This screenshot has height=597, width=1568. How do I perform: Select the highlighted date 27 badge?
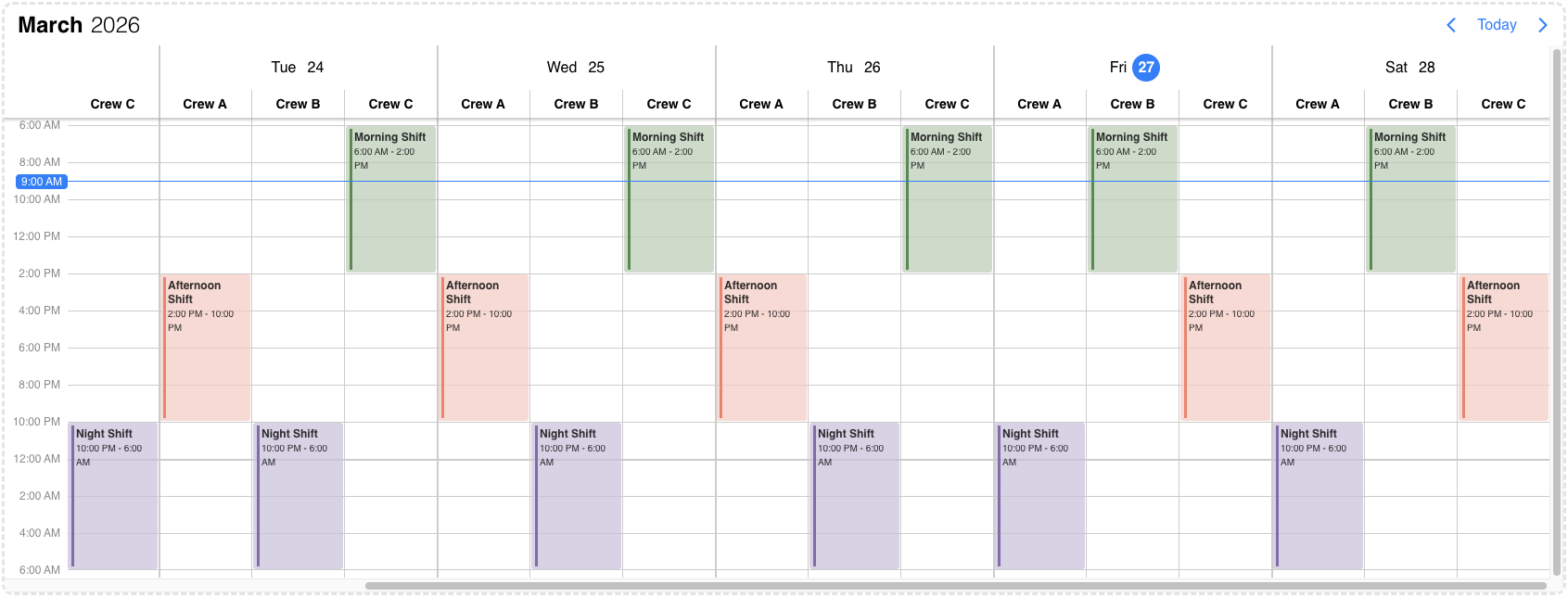pos(1146,68)
